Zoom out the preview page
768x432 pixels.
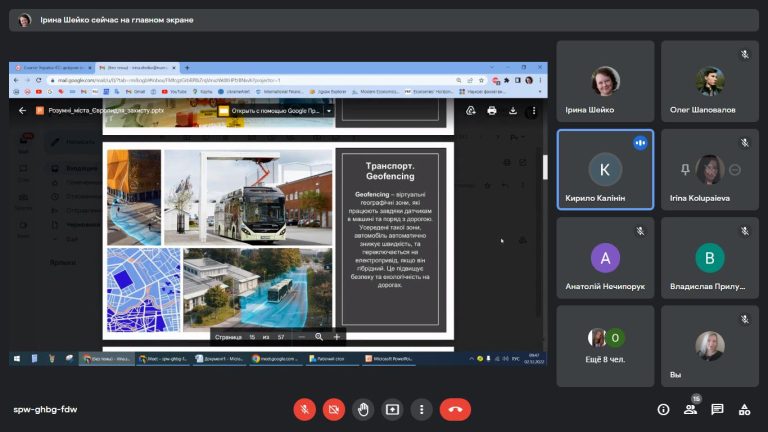coord(302,337)
